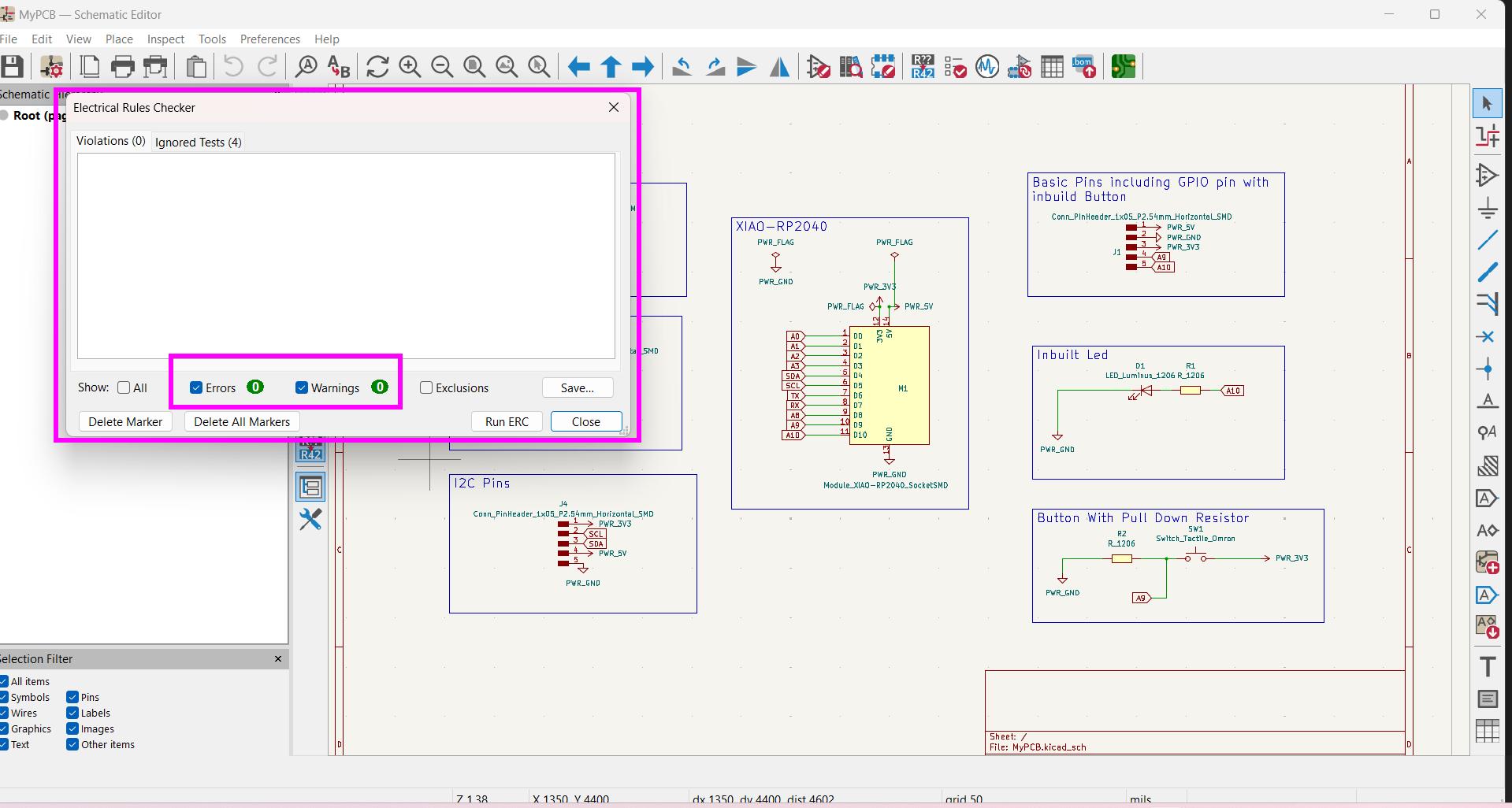Close the Selection Filter panel

tap(278, 658)
